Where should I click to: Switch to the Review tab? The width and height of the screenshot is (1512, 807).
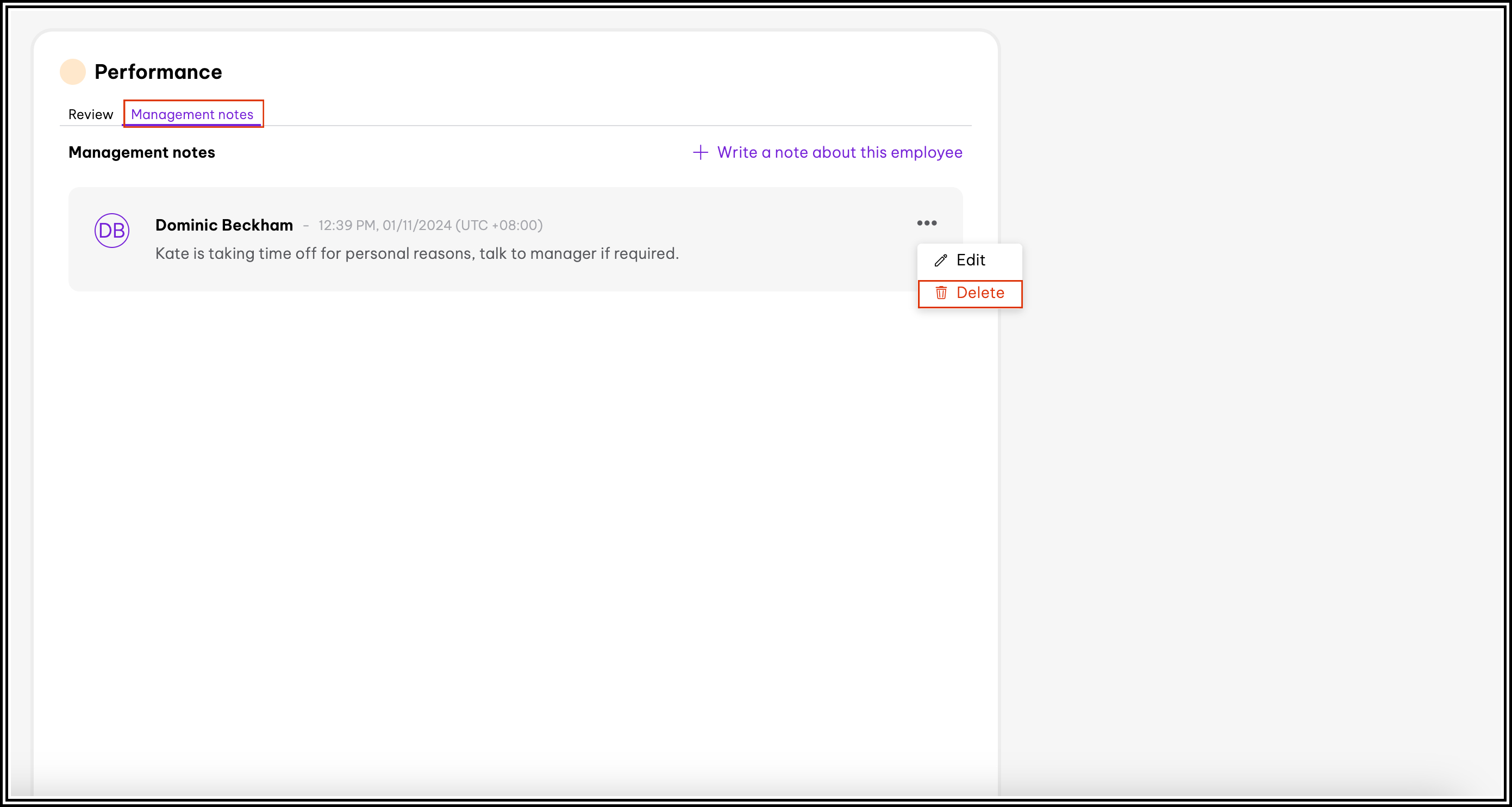pyautogui.click(x=90, y=114)
